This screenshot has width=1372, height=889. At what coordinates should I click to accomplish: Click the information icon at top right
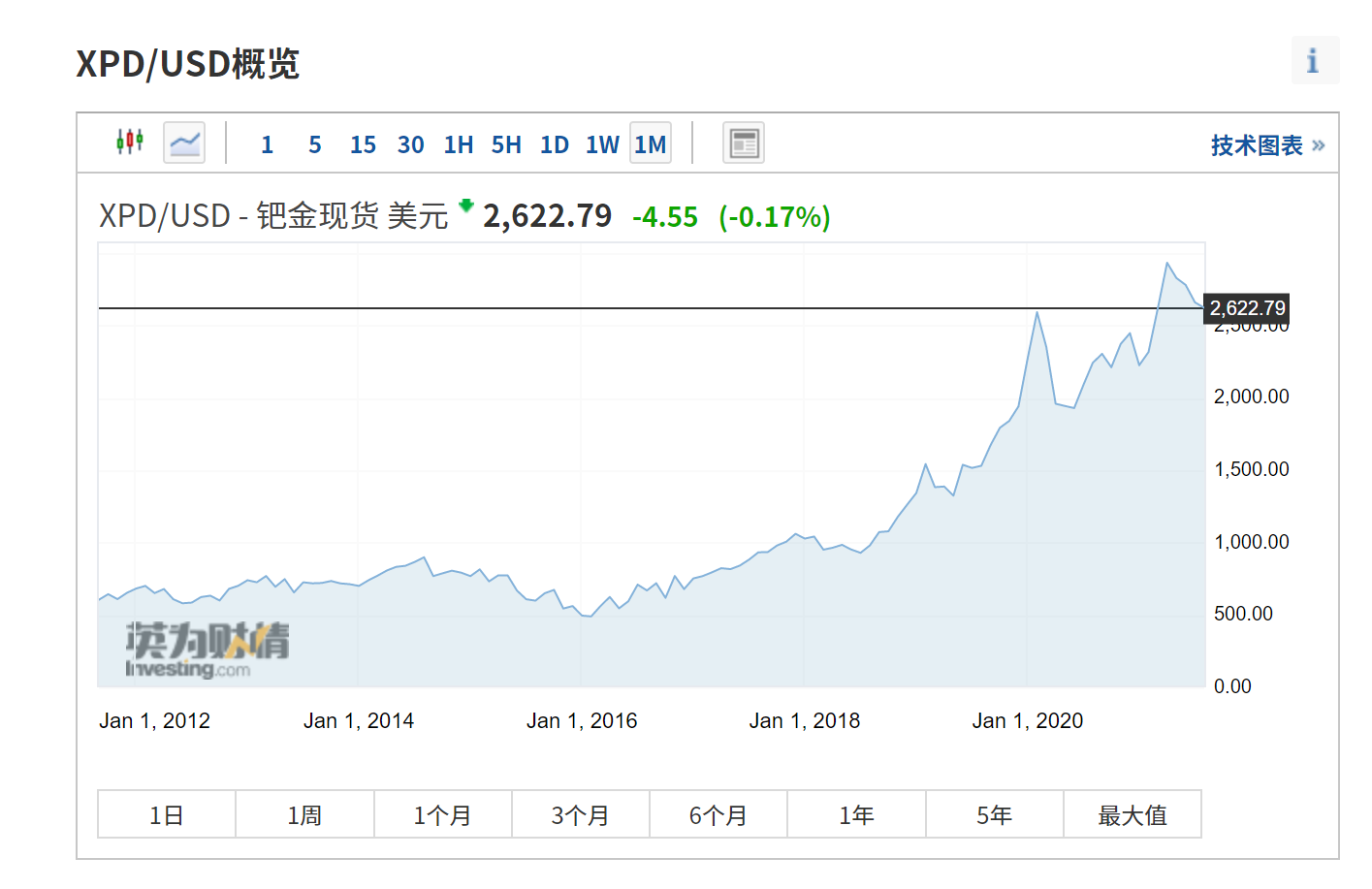tap(1314, 60)
